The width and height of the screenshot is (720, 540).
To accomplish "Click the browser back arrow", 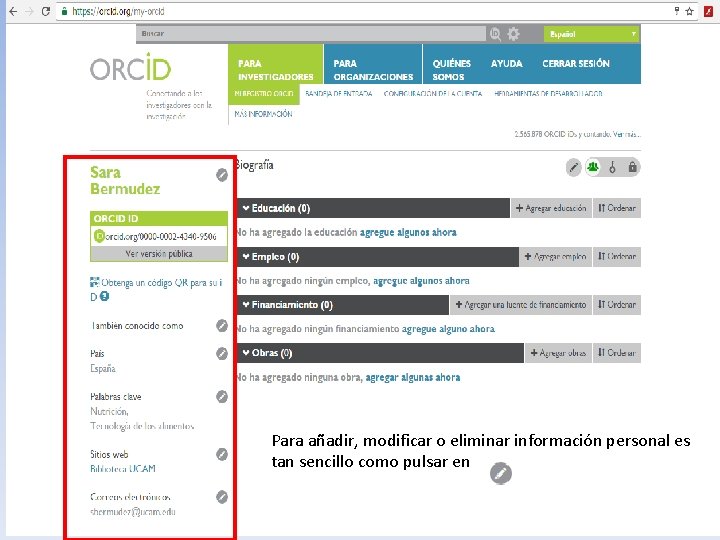I will coord(13,11).
